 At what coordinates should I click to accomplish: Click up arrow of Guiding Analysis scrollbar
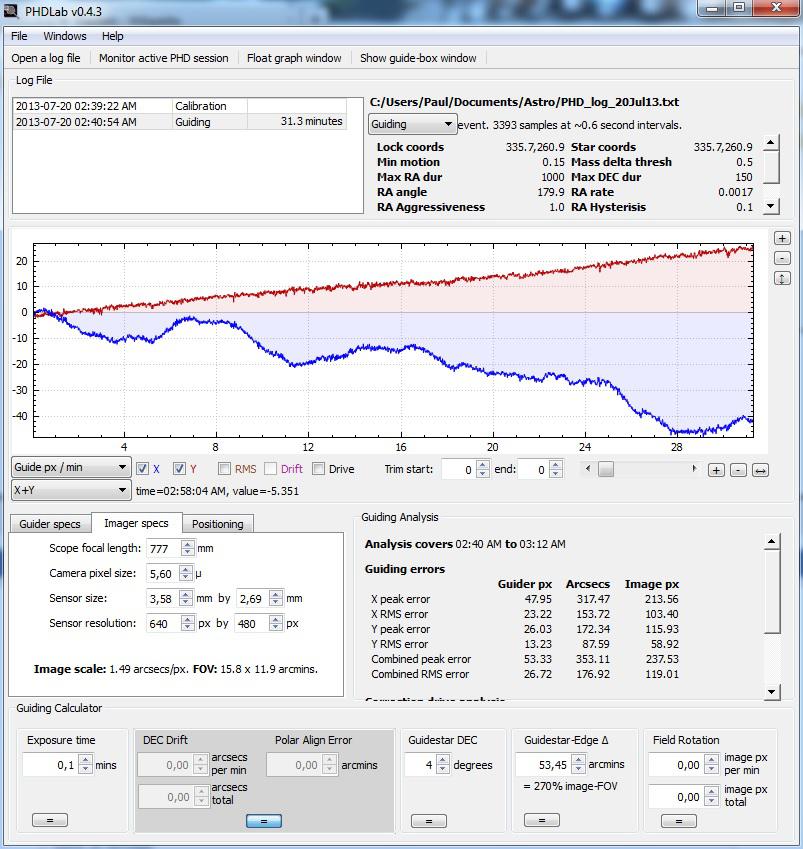coord(772,541)
